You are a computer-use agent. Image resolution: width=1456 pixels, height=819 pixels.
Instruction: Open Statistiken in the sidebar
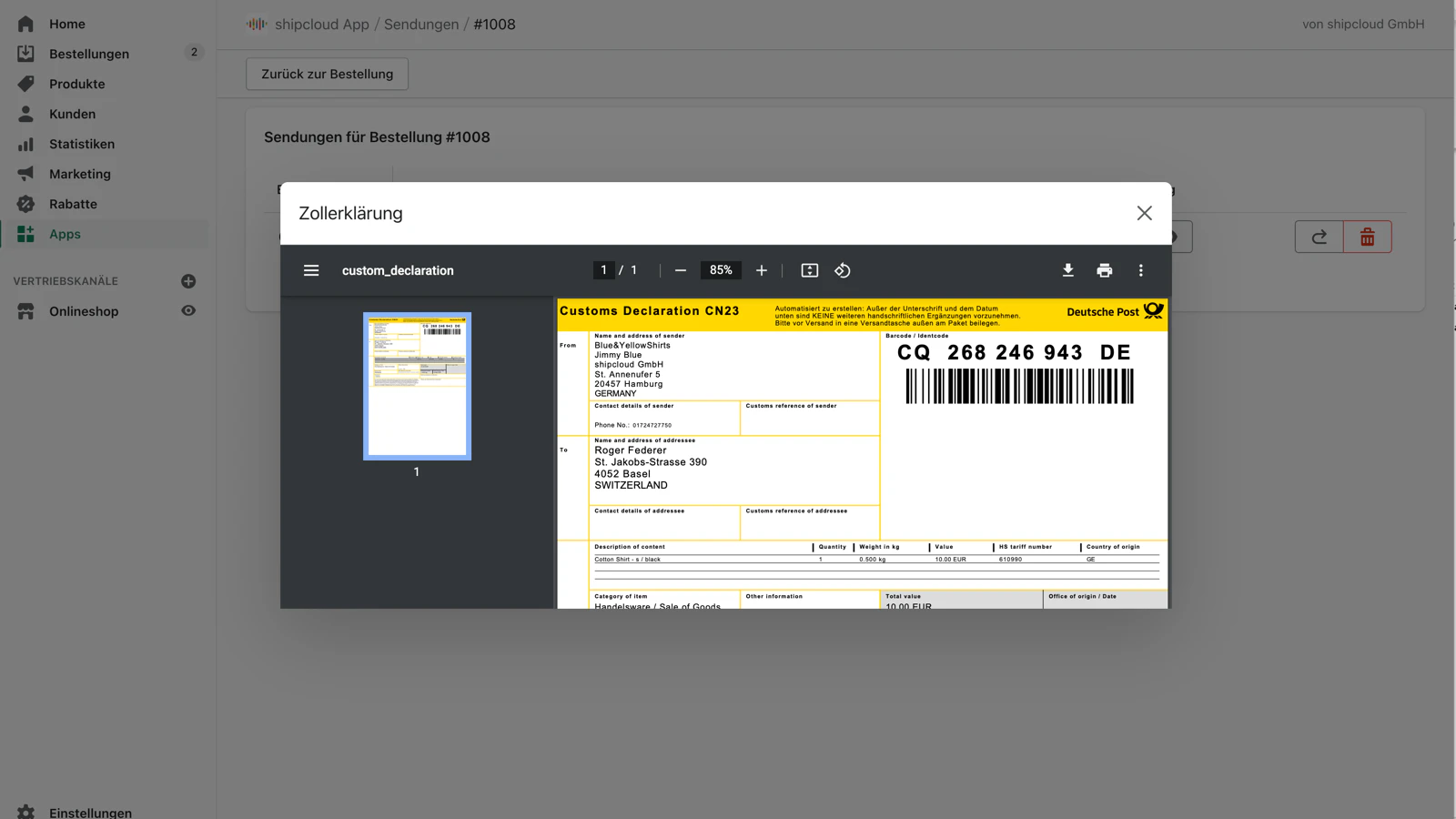tap(82, 144)
